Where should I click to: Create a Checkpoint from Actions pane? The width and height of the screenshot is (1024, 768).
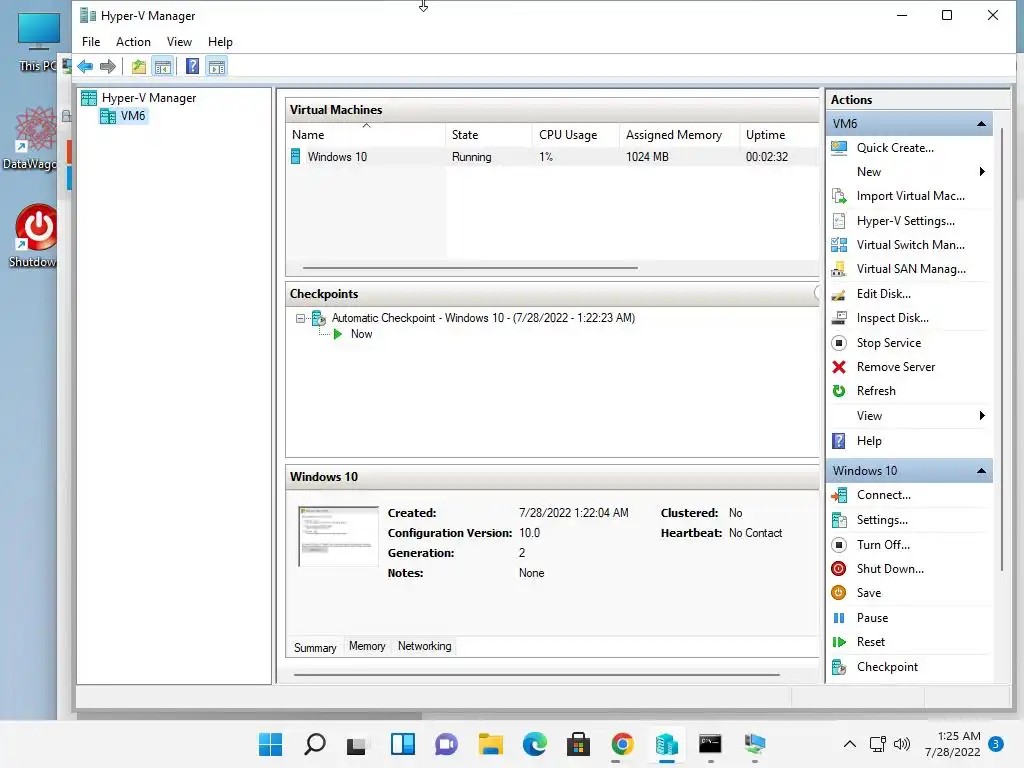click(887, 667)
